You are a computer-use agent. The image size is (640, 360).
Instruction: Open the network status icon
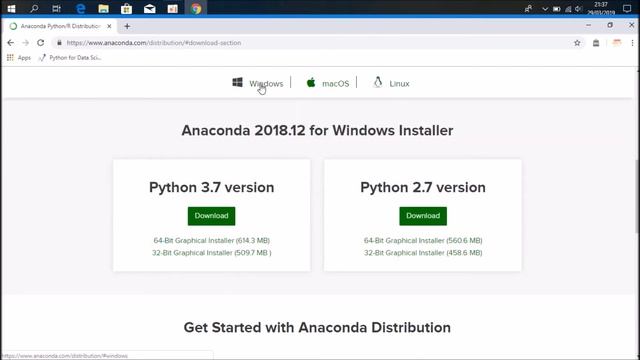pos(568,9)
